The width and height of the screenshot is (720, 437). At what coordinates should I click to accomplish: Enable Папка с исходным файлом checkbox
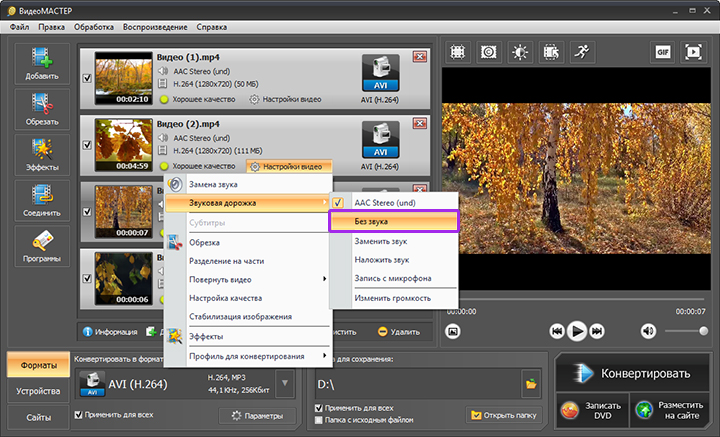click(319, 420)
